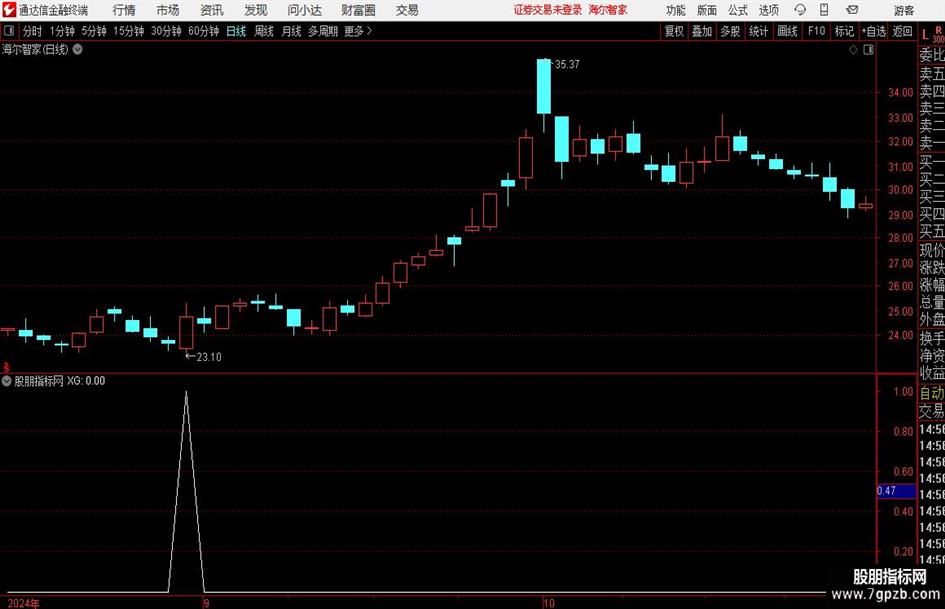Open F10 company info
Screen dimensions: 945x609
[817, 31]
